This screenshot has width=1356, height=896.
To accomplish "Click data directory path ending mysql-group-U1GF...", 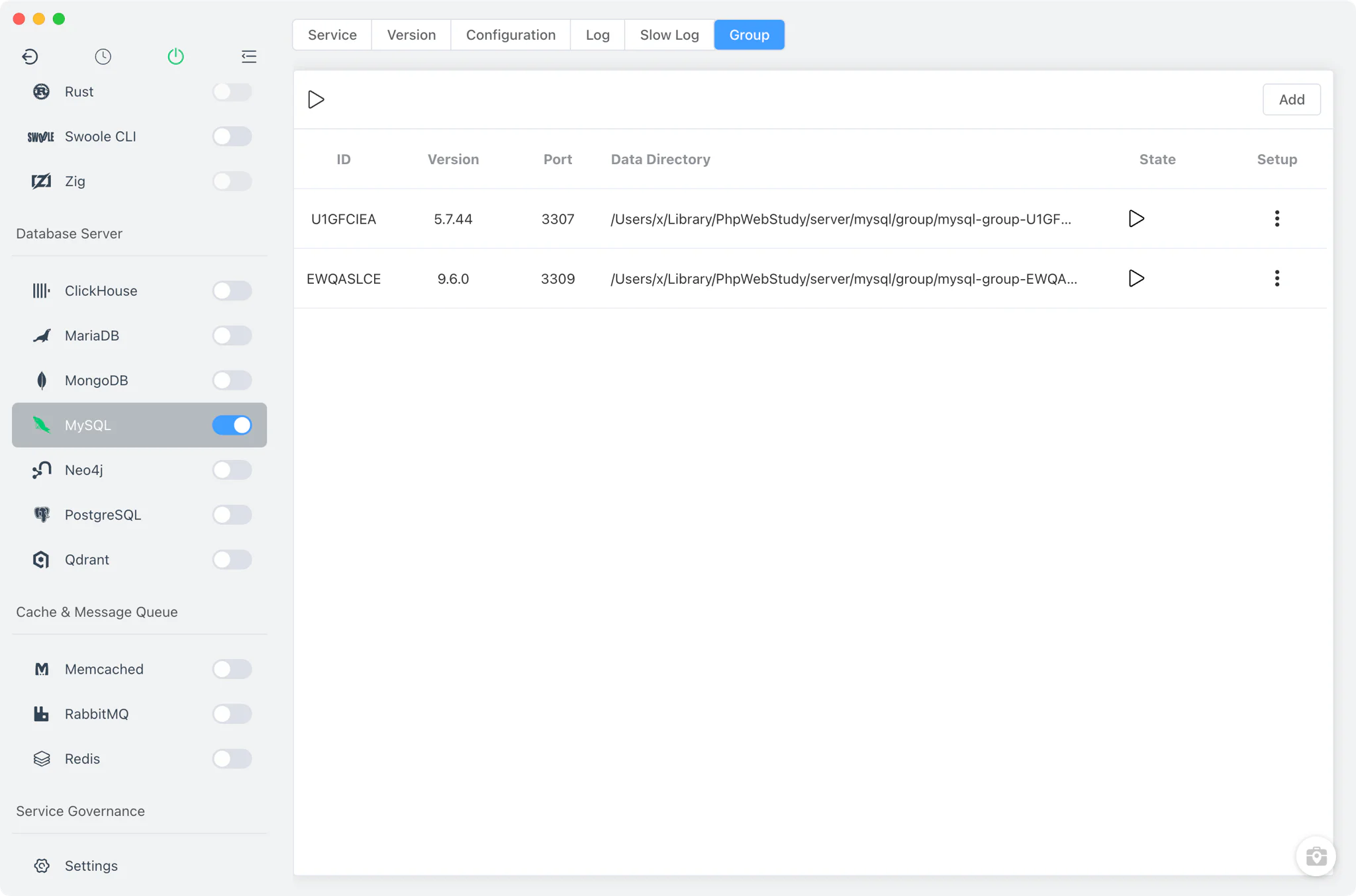I will [x=841, y=219].
